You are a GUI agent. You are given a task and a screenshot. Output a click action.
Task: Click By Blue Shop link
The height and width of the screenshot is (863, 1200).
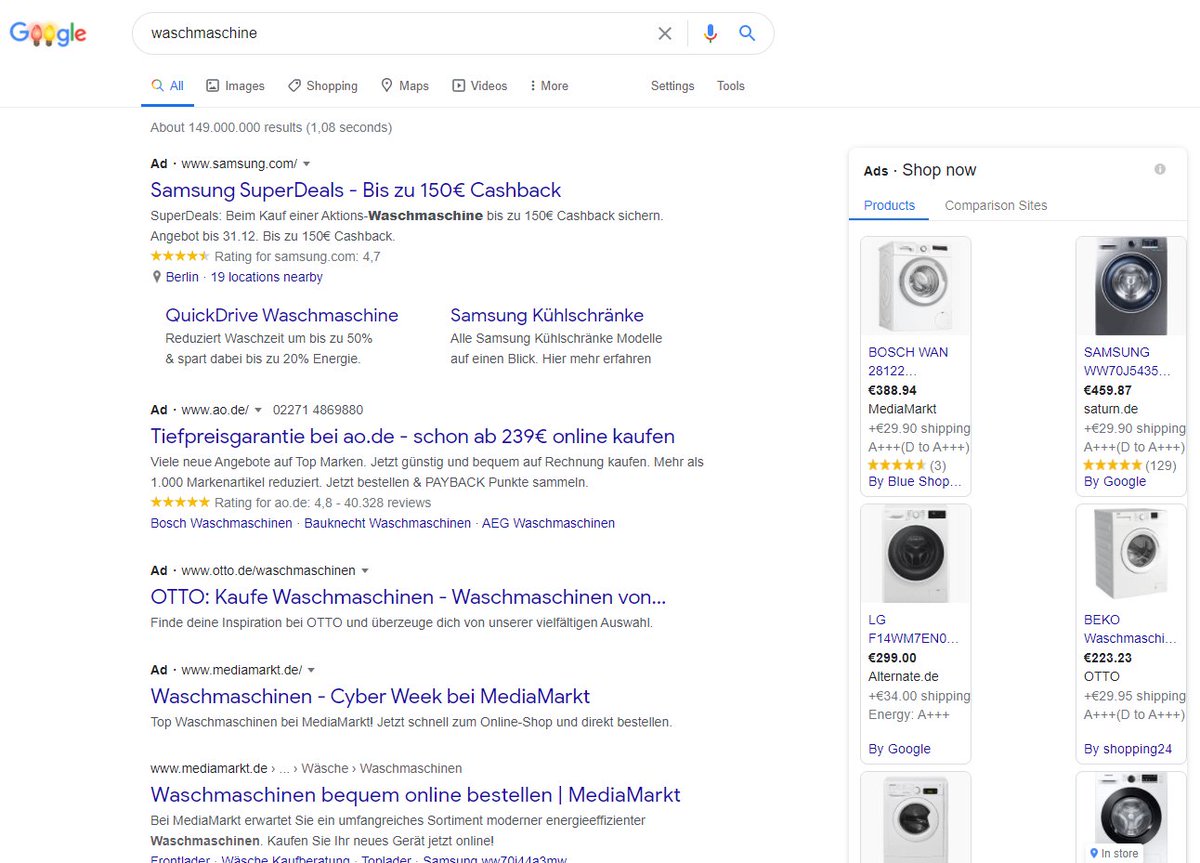(x=915, y=482)
